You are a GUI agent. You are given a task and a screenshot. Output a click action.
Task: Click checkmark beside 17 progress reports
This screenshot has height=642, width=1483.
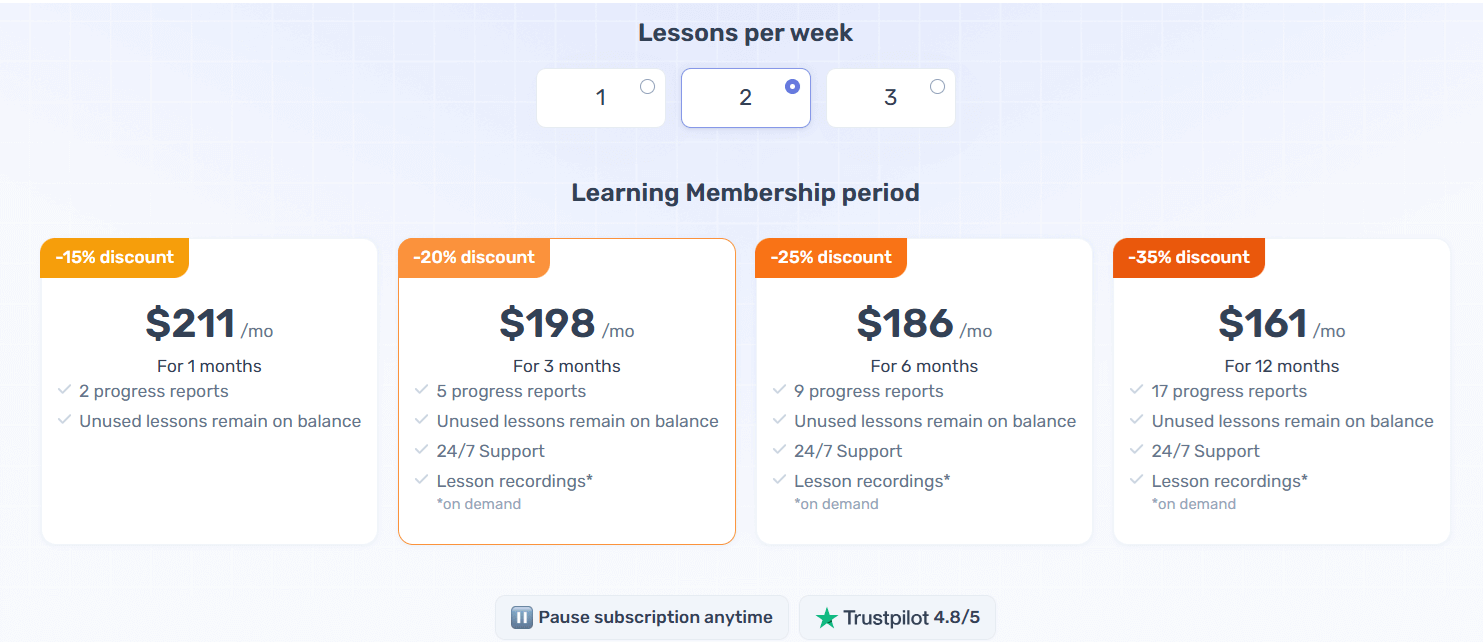pyautogui.click(x=1137, y=390)
